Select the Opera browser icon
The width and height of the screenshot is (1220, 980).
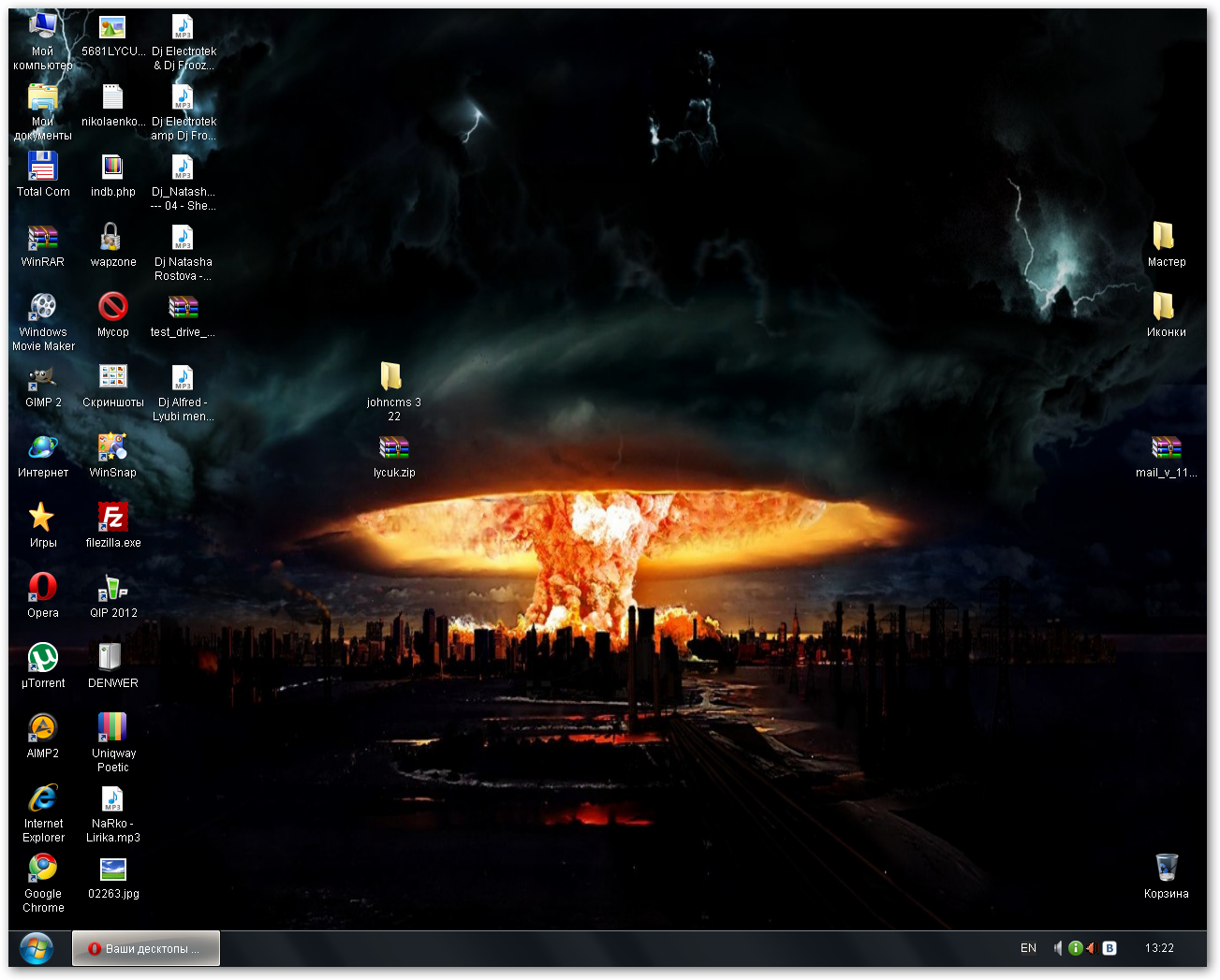click(42, 588)
